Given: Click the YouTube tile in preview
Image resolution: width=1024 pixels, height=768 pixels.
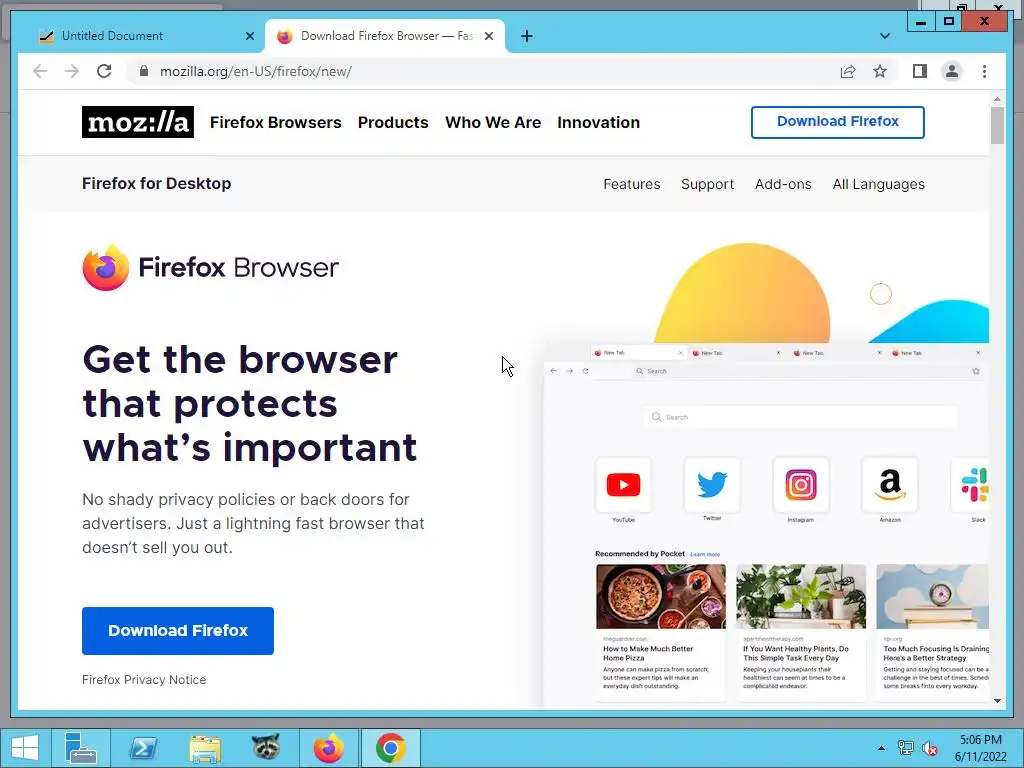Looking at the screenshot, I should click(x=623, y=485).
